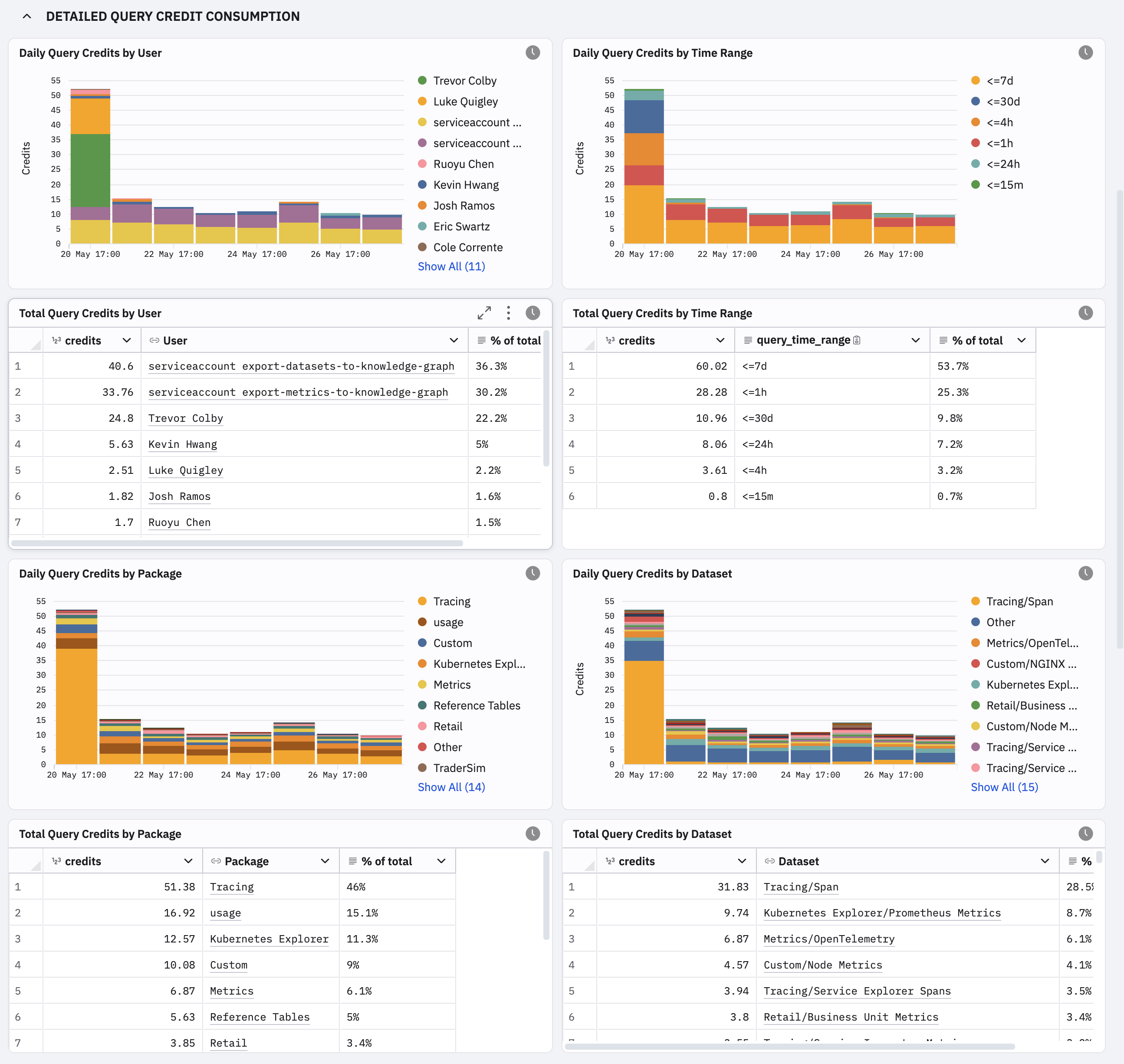The height and width of the screenshot is (1064, 1124).
Task: Click clock icon on Total Query Credits by Dataset
Action: tap(1085, 834)
